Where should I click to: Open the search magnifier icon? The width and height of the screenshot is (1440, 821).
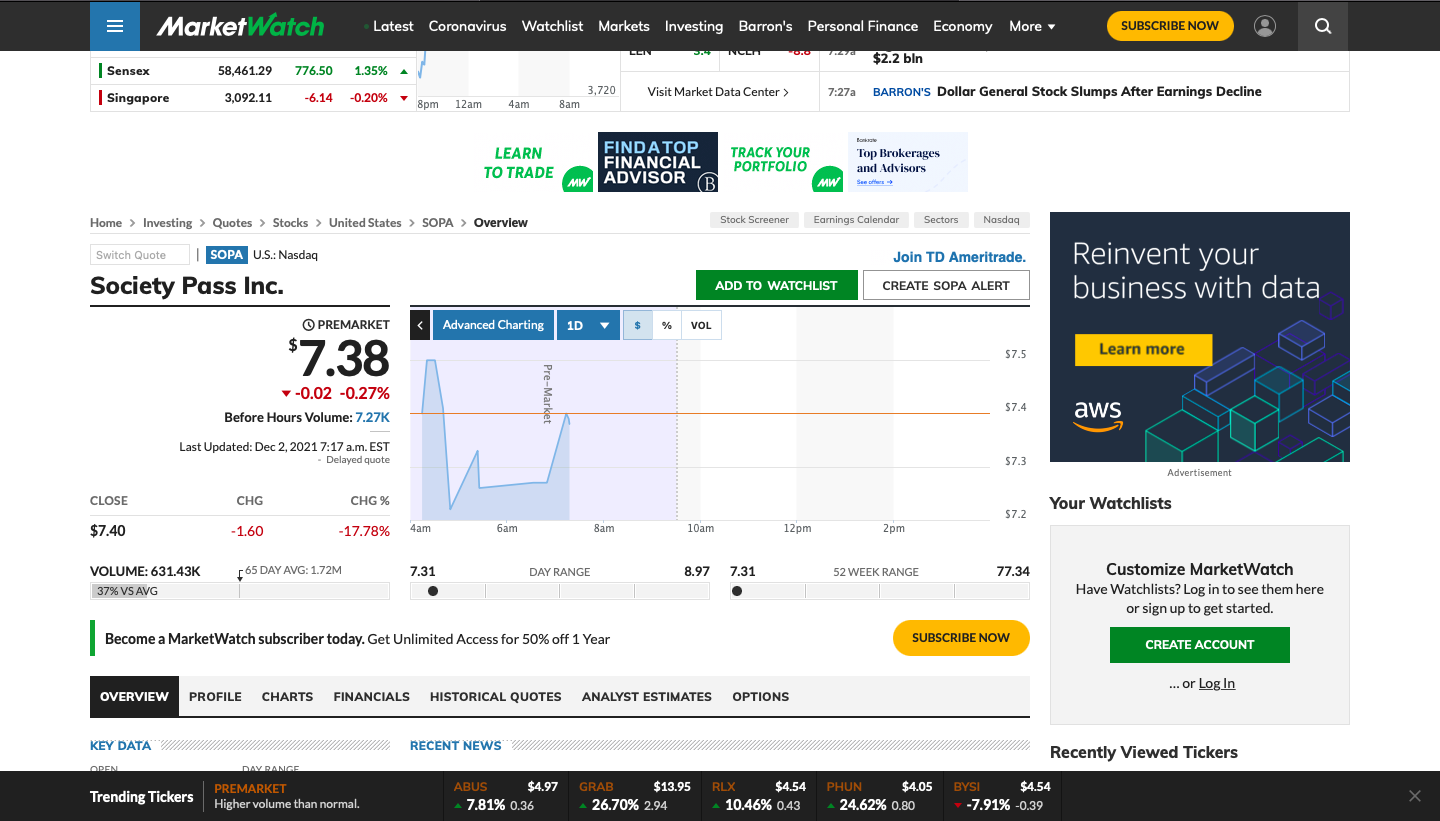(1323, 26)
